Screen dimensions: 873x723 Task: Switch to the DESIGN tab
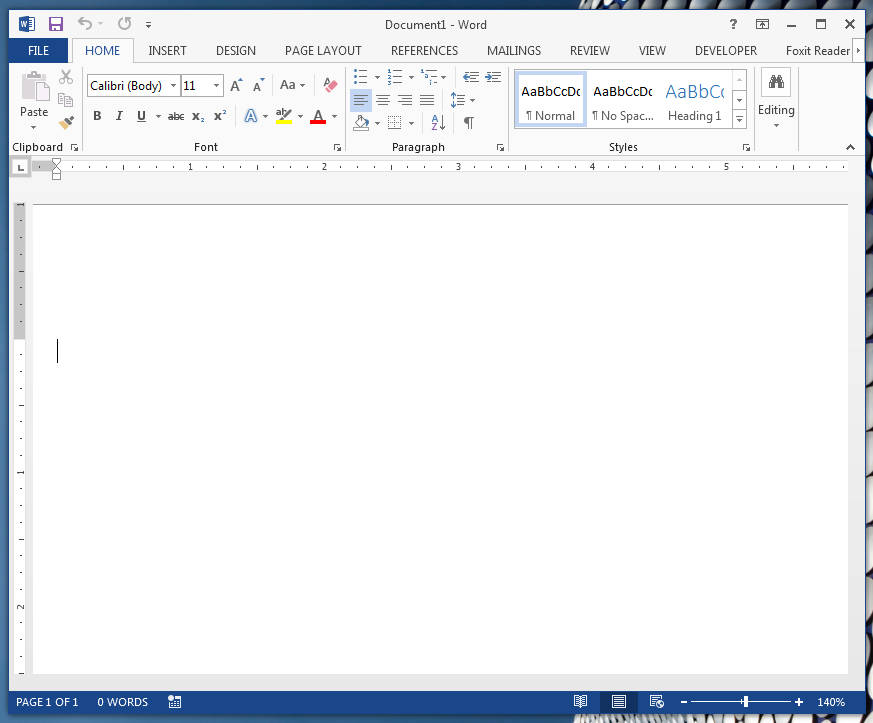click(x=236, y=51)
